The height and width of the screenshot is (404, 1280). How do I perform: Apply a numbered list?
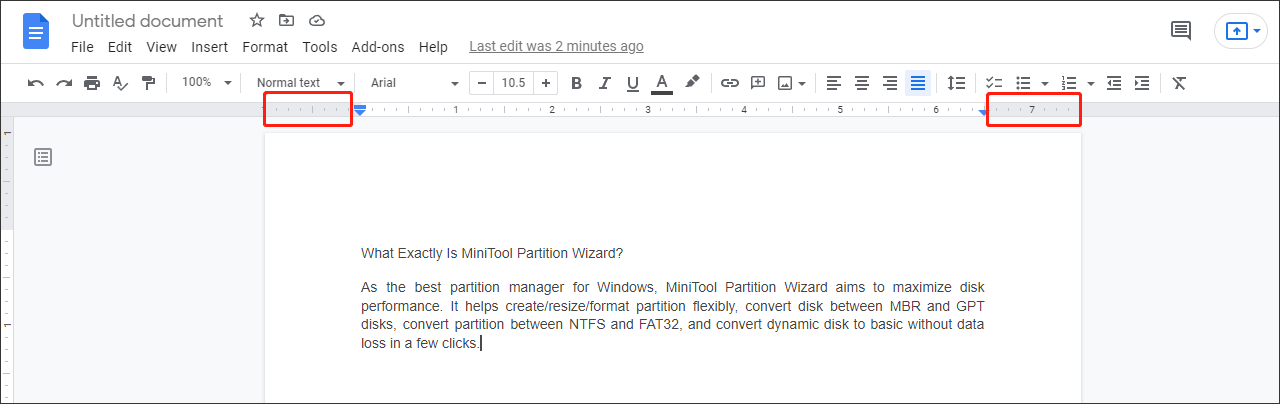[x=1069, y=83]
